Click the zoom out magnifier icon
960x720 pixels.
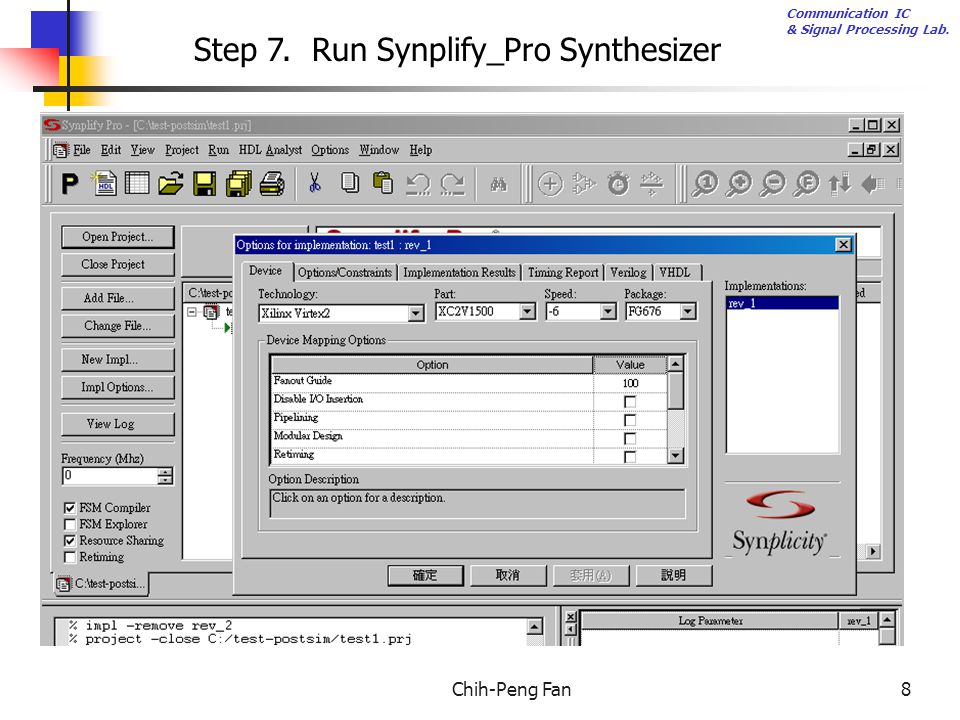[773, 183]
